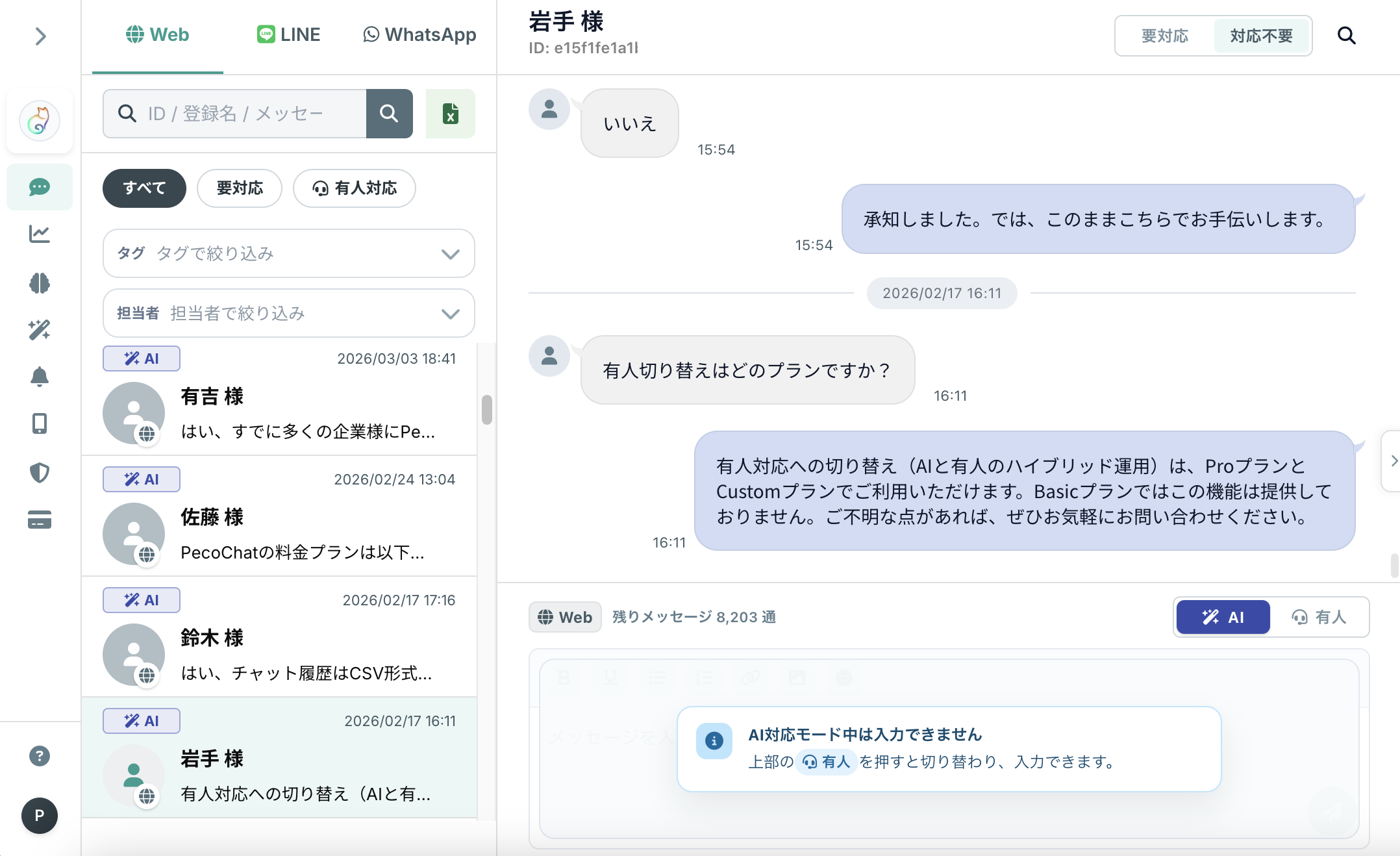Image resolution: width=1400 pixels, height=856 pixels.
Task: Open the brain AI knowledge icon
Action: pos(40,283)
